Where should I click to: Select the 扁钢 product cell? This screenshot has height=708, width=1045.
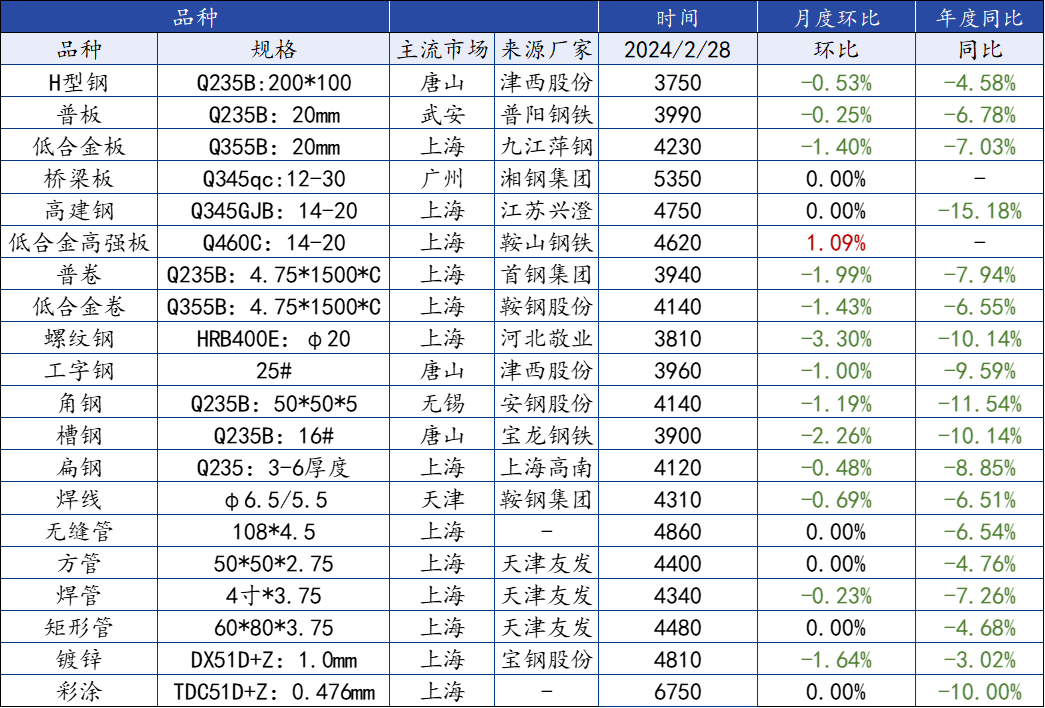click(x=79, y=467)
